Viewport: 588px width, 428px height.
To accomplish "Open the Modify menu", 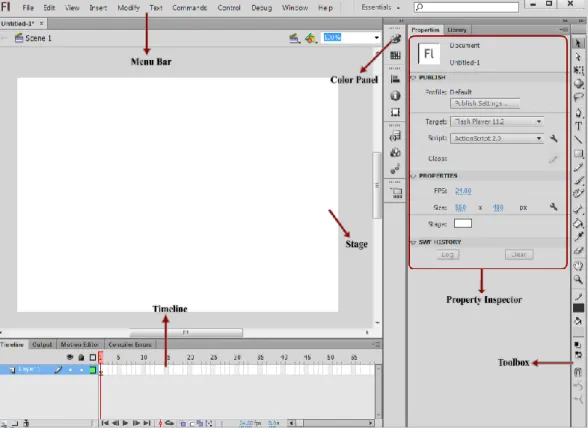I will 128,8.
